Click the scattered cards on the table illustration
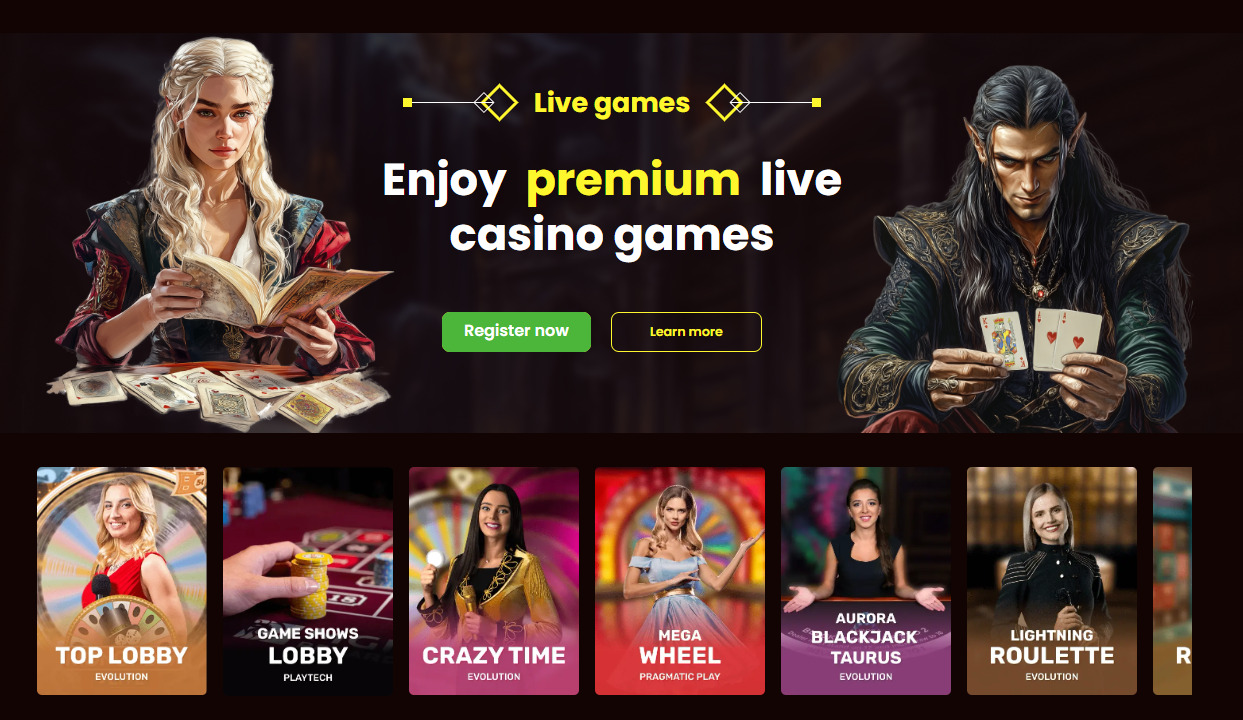 point(220,395)
